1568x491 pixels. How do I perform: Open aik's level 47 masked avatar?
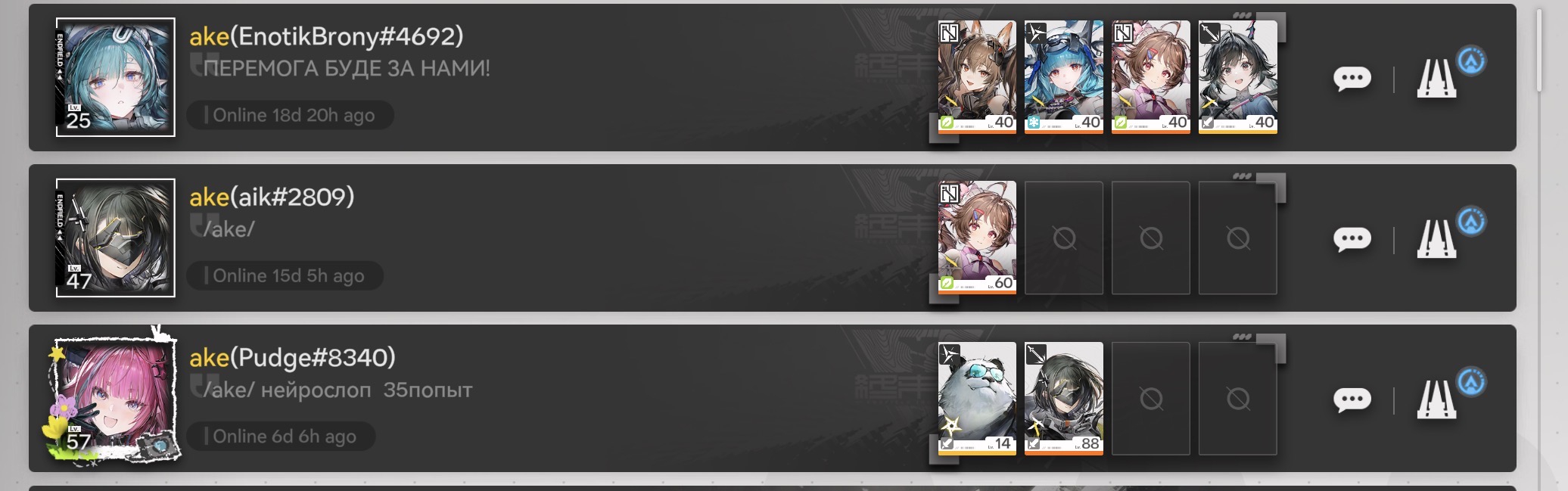coord(116,238)
